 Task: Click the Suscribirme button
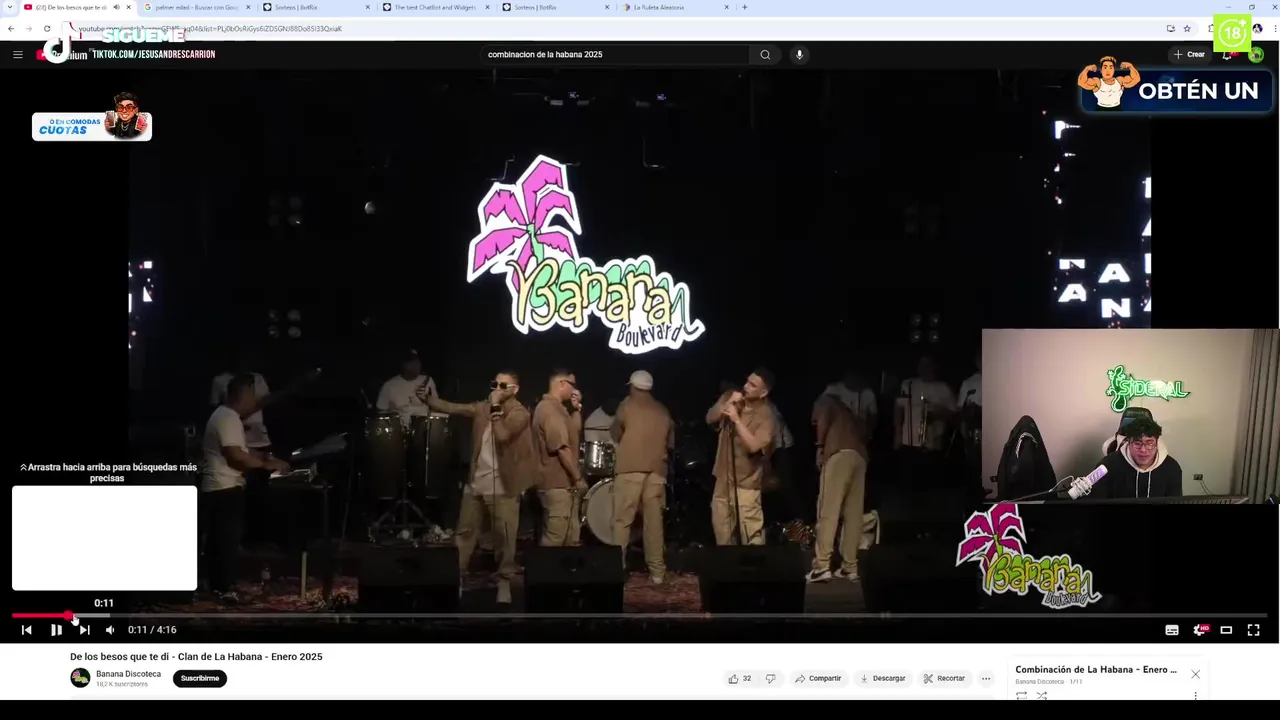pos(199,678)
